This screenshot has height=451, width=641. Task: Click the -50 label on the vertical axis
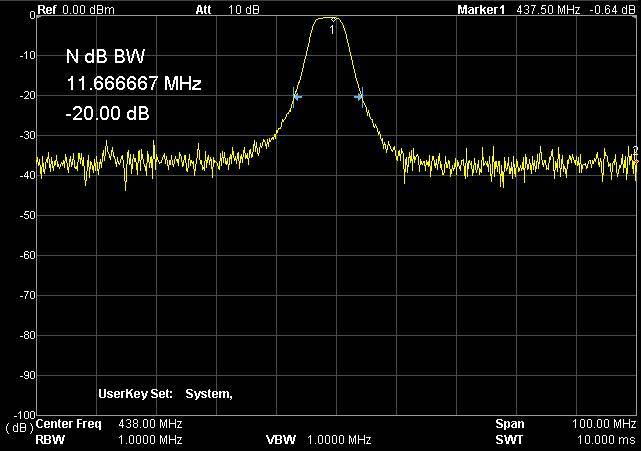pos(19,215)
